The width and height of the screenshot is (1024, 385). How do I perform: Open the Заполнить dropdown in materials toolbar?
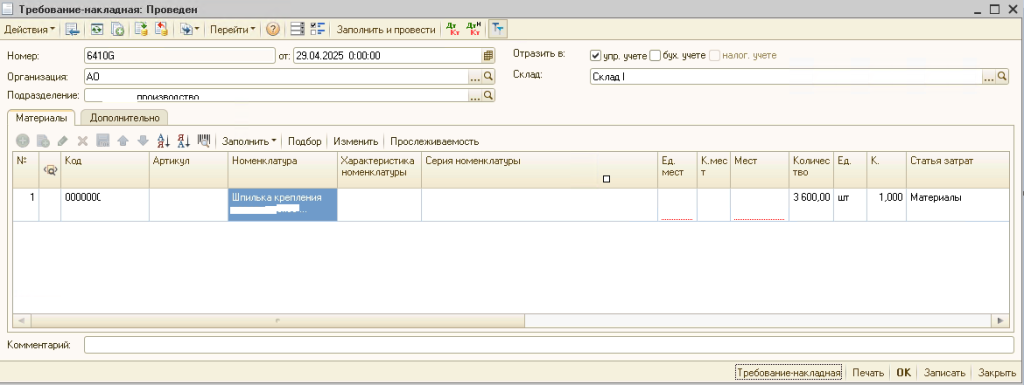click(249, 141)
